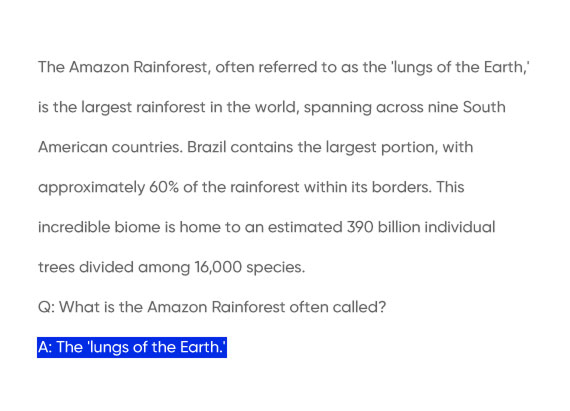The image size is (570, 411).
Task: Click the 'Q:' label before the question
Action: (47, 307)
